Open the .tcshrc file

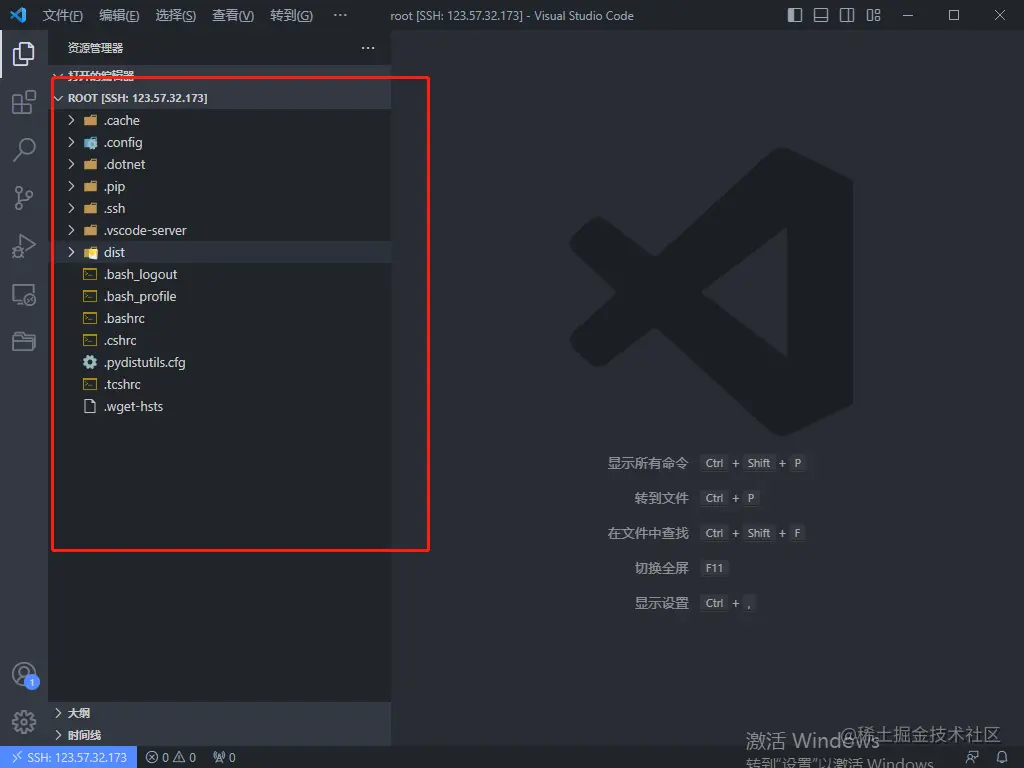click(x=221, y=385)
